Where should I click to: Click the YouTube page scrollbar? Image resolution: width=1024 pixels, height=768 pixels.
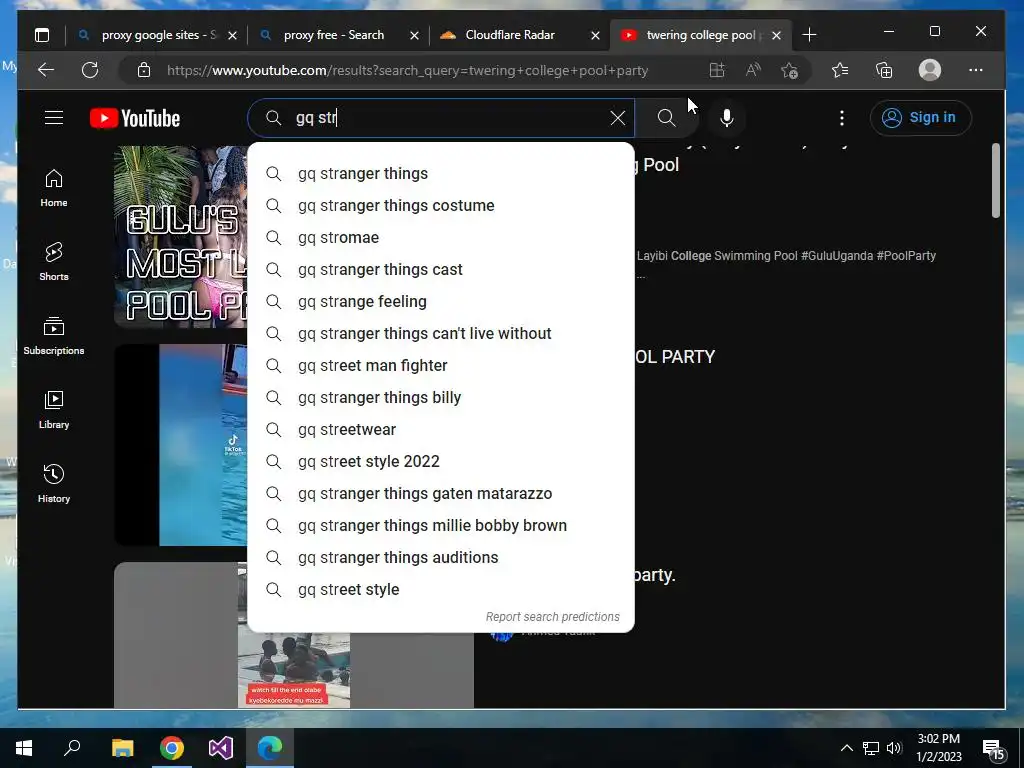(x=995, y=181)
